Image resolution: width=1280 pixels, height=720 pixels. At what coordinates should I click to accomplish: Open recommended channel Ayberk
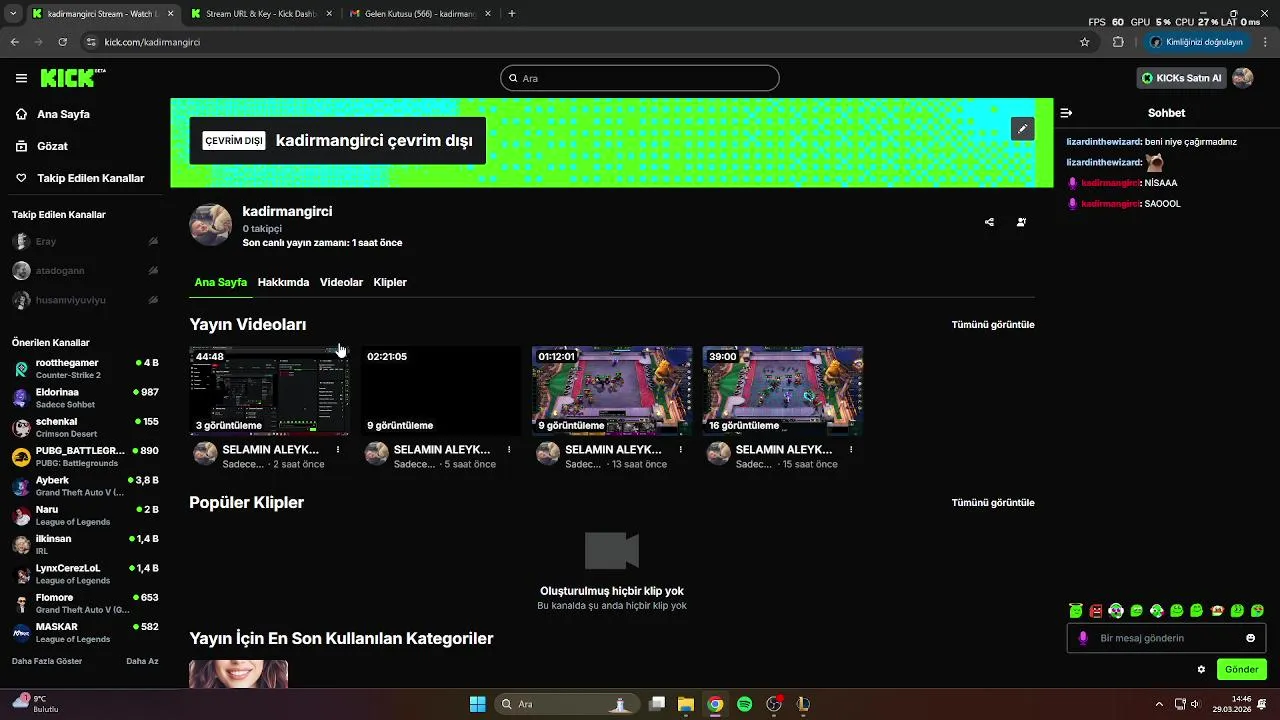pyautogui.click(x=85, y=486)
